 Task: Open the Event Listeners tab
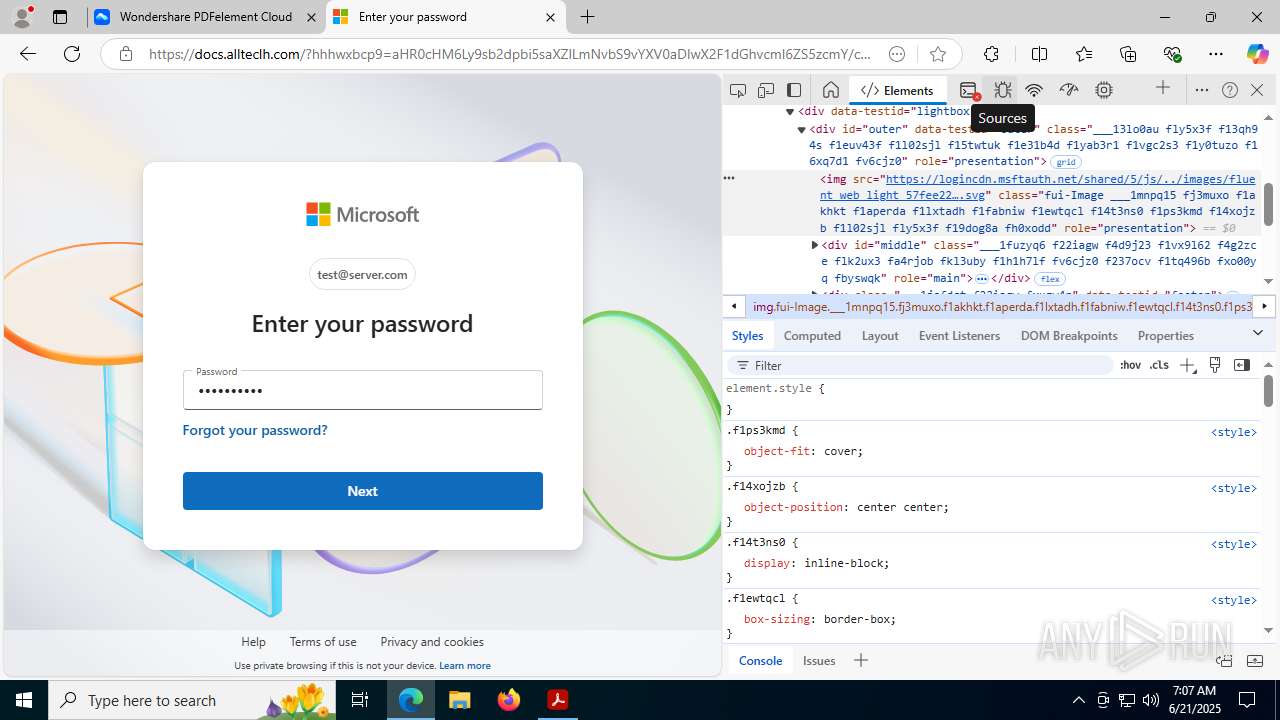click(959, 336)
